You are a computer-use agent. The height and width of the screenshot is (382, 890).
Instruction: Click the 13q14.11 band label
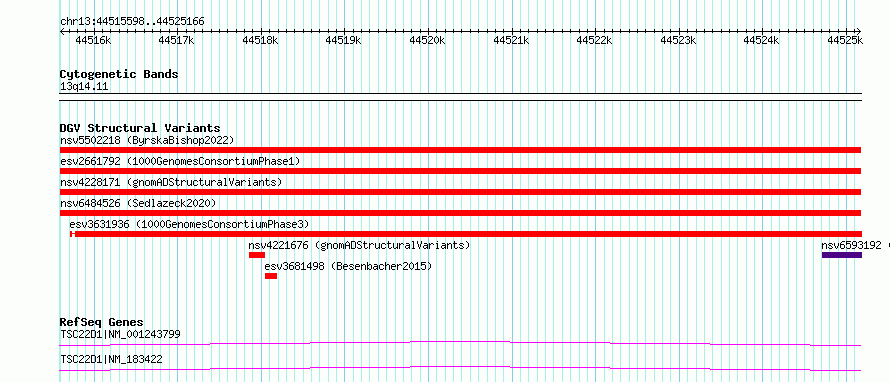[84, 87]
